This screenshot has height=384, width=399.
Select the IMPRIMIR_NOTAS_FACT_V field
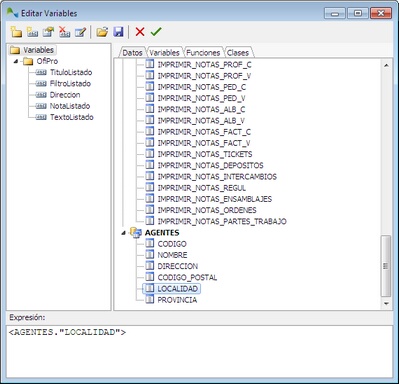coord(204,143)
